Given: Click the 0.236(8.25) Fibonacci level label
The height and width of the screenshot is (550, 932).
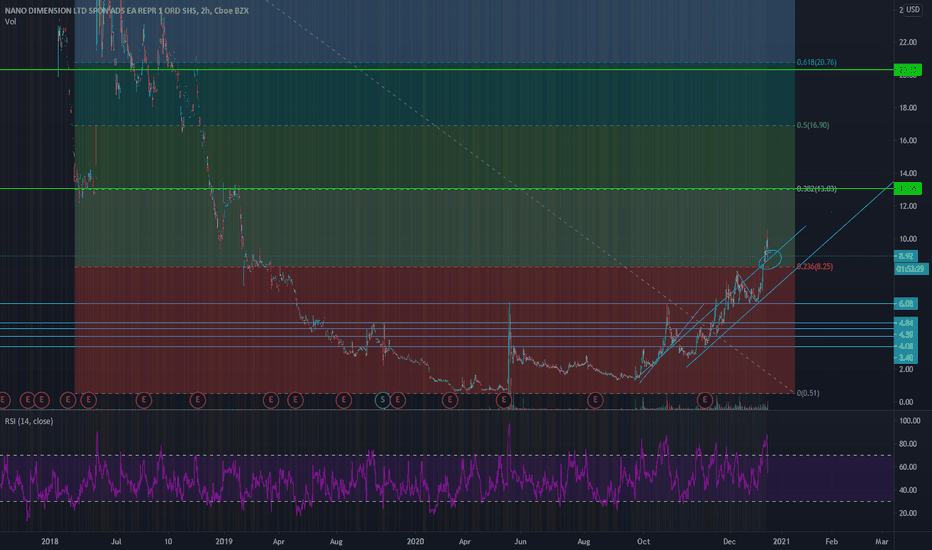Looking at the screenshot, I should point(814,266).
